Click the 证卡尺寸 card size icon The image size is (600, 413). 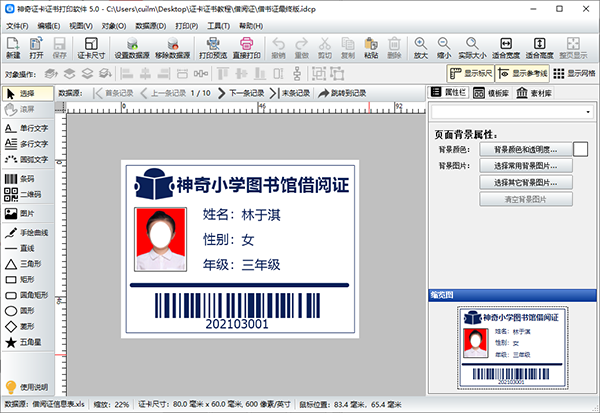click(x=91, y=47)
